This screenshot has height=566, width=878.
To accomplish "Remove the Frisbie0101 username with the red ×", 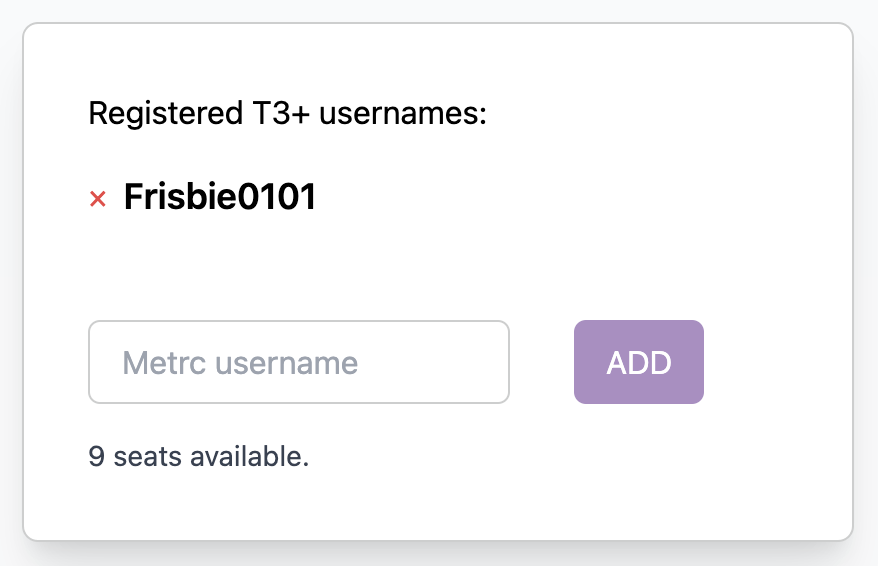I will pyautogui.click(x=98, y=199).
